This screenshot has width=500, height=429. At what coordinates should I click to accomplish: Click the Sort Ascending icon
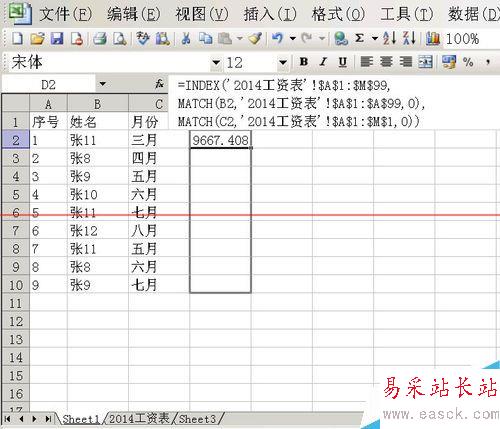coord(389,39)
